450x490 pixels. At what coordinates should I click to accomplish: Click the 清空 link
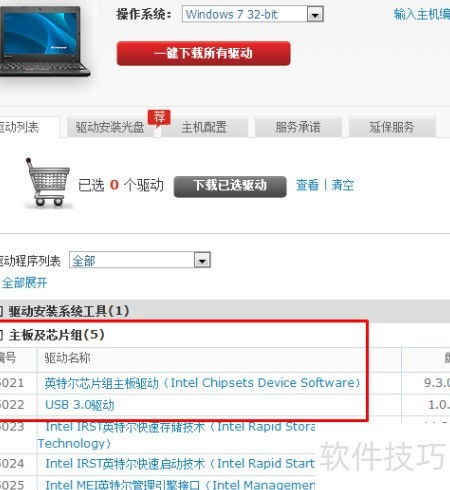(342, 185)
